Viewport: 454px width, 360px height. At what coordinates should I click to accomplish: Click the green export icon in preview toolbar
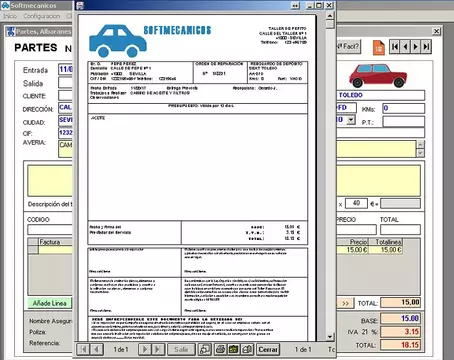coord(234,349)
